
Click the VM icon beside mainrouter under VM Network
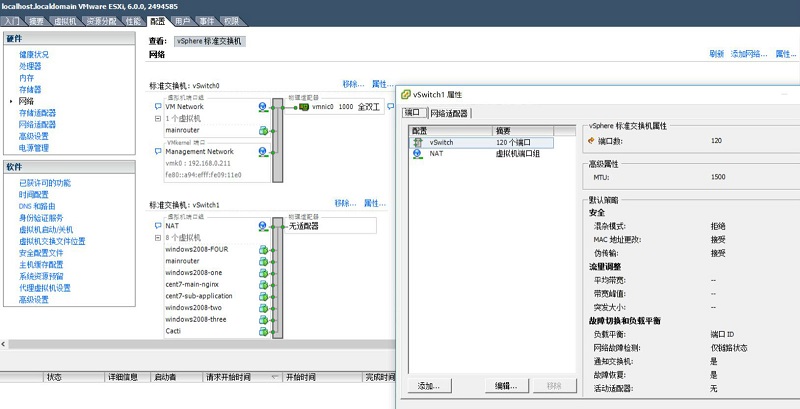(x=263, y=131)
